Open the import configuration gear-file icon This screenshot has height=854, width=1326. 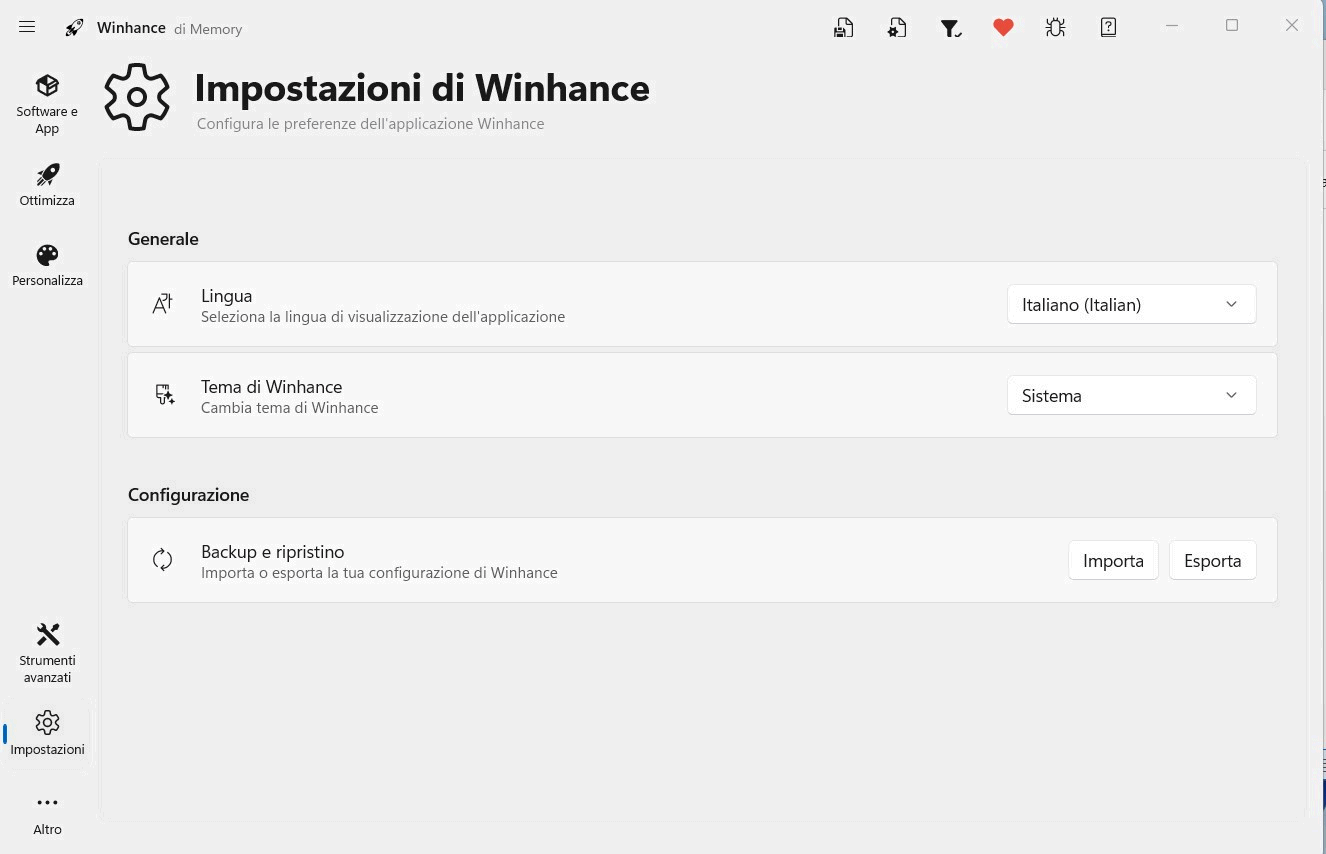point(896,27)
